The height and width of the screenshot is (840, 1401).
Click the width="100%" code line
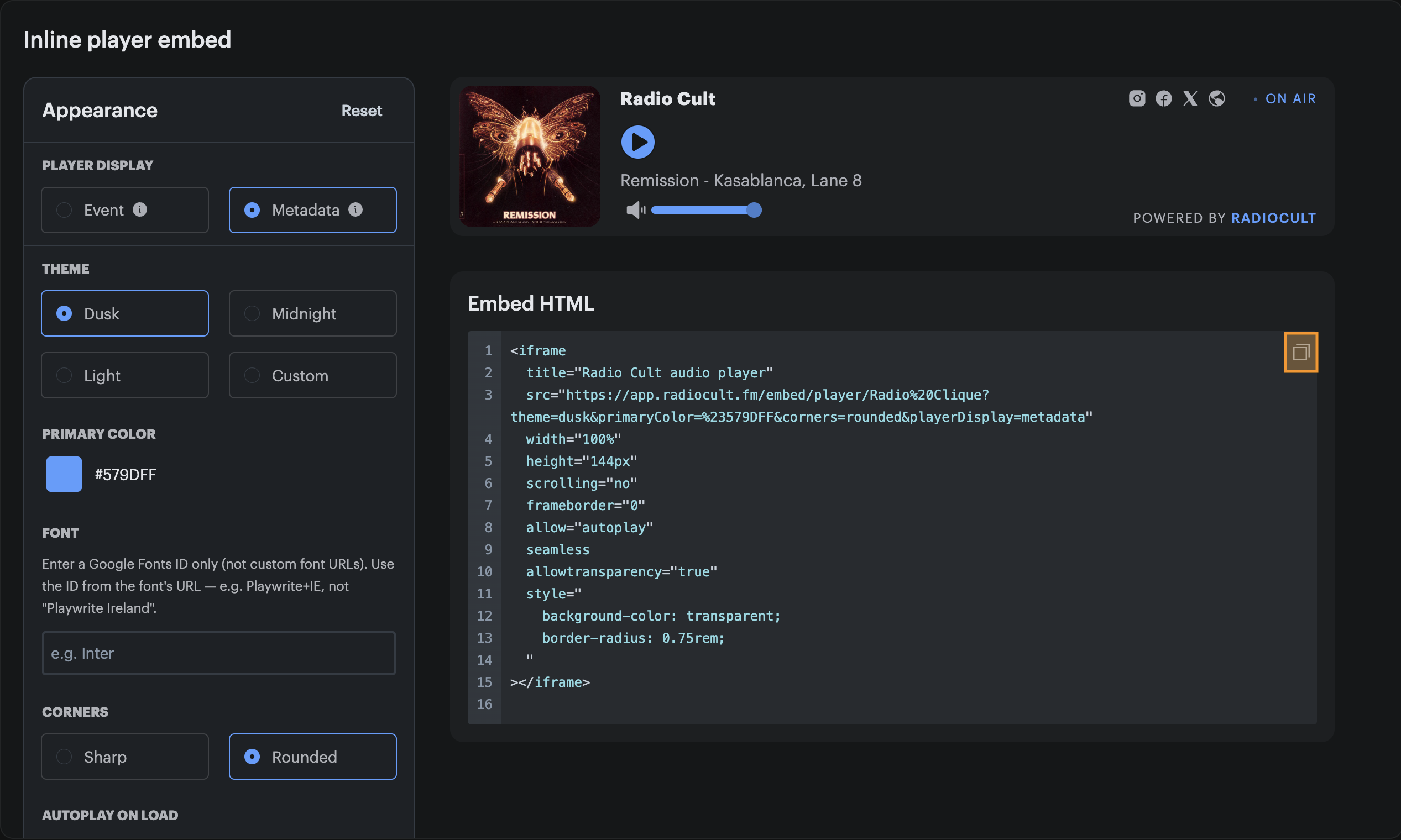pos(573,439)
